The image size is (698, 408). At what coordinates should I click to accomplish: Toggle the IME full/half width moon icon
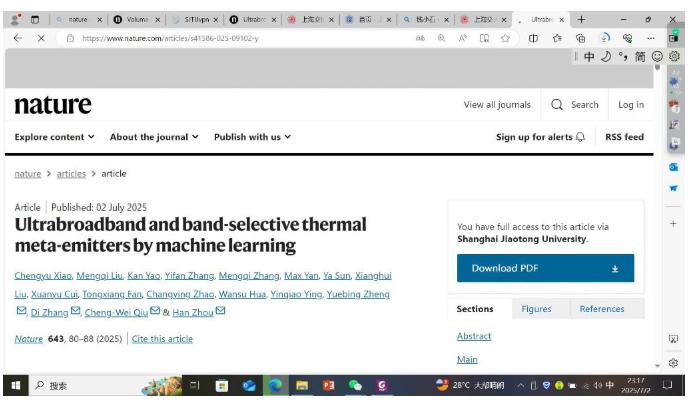(x=606, y=57)
